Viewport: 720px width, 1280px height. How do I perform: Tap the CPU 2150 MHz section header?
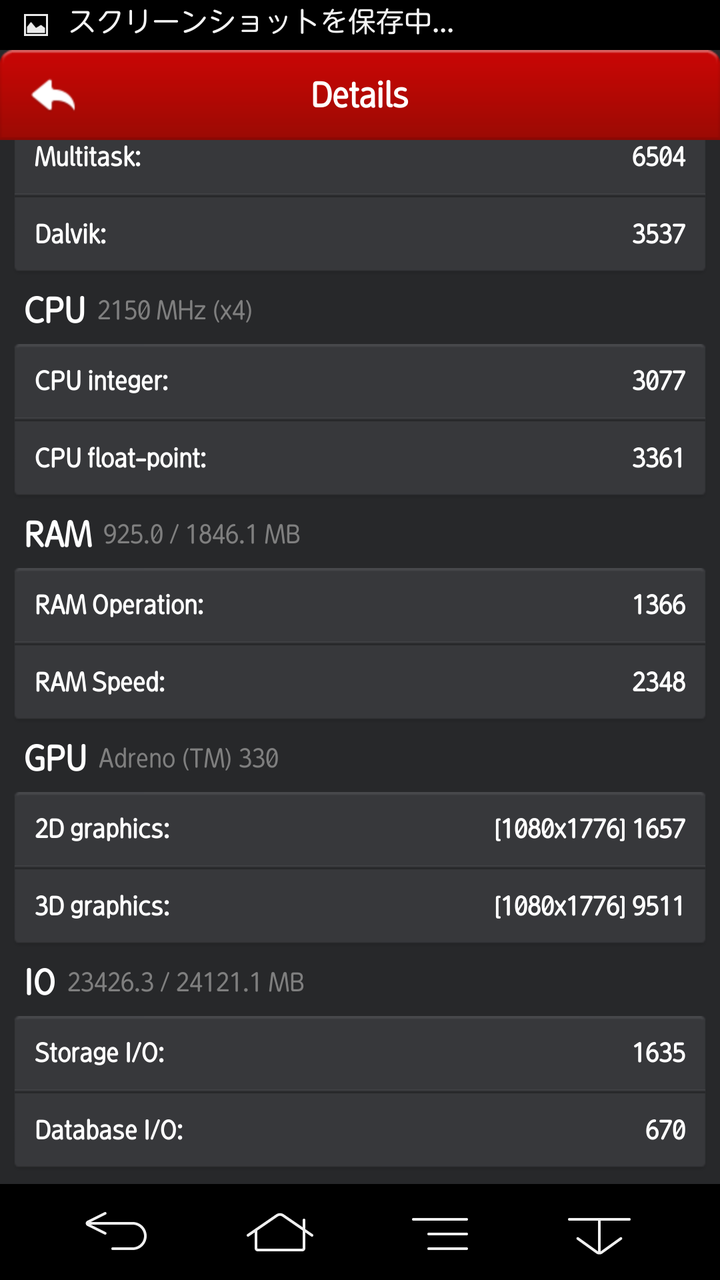tap(138, 311)
